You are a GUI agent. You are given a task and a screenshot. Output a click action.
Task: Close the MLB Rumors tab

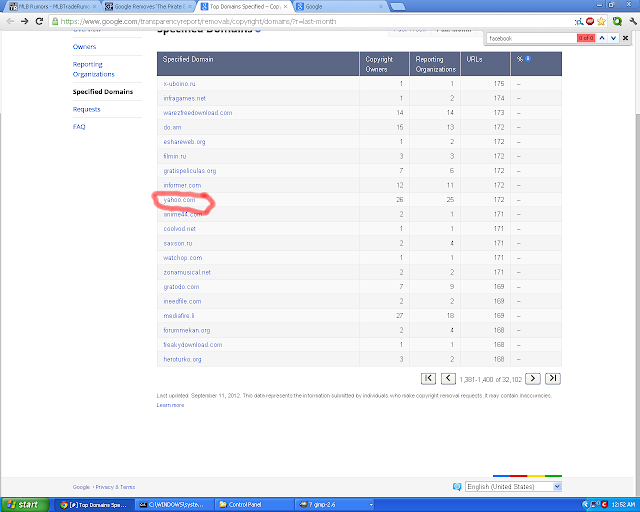(94, 7)
